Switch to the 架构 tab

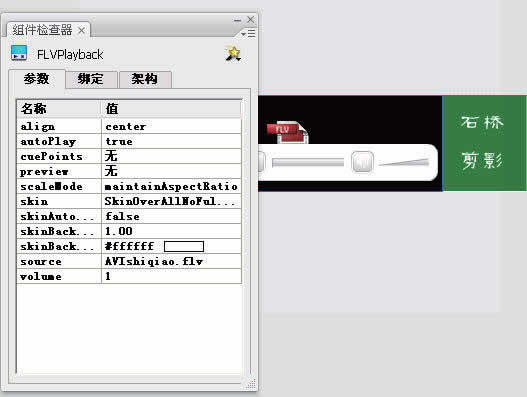145,79
